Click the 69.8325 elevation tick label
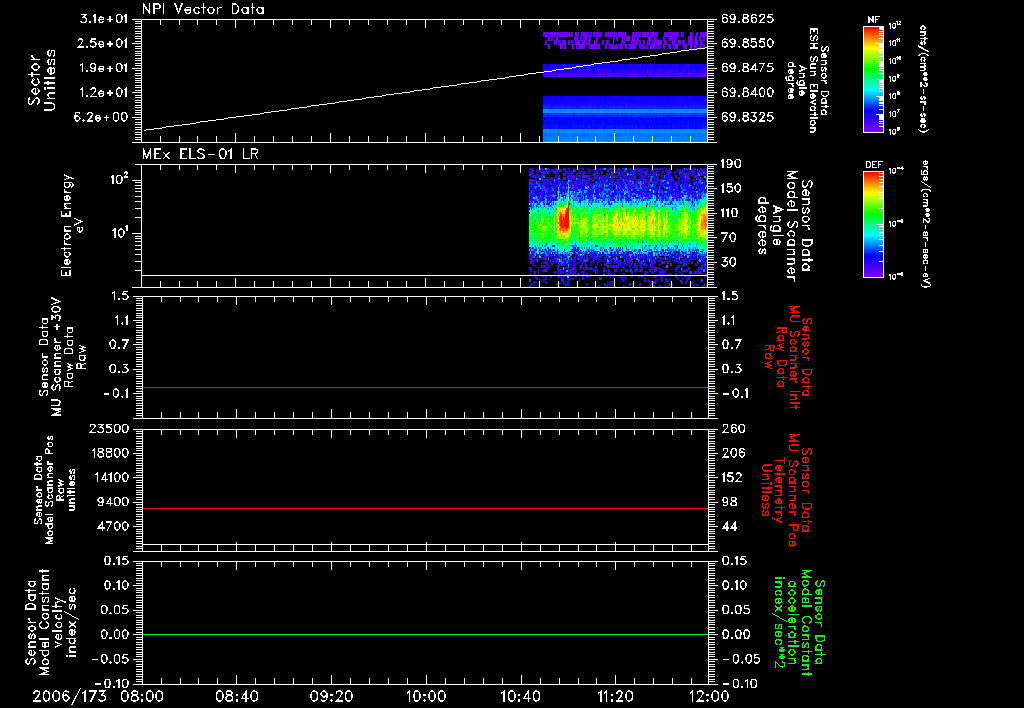Viewport: 1024px width, 708px height. (x=748, y=118)
